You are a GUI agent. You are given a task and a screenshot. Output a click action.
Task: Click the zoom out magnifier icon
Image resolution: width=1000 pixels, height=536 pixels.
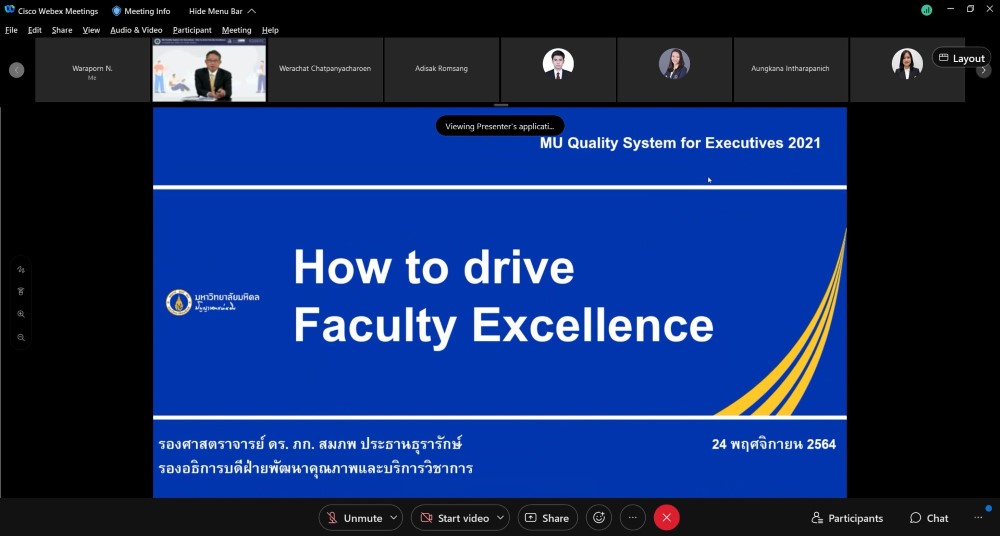pyautogui.click(x=21, y=338)
